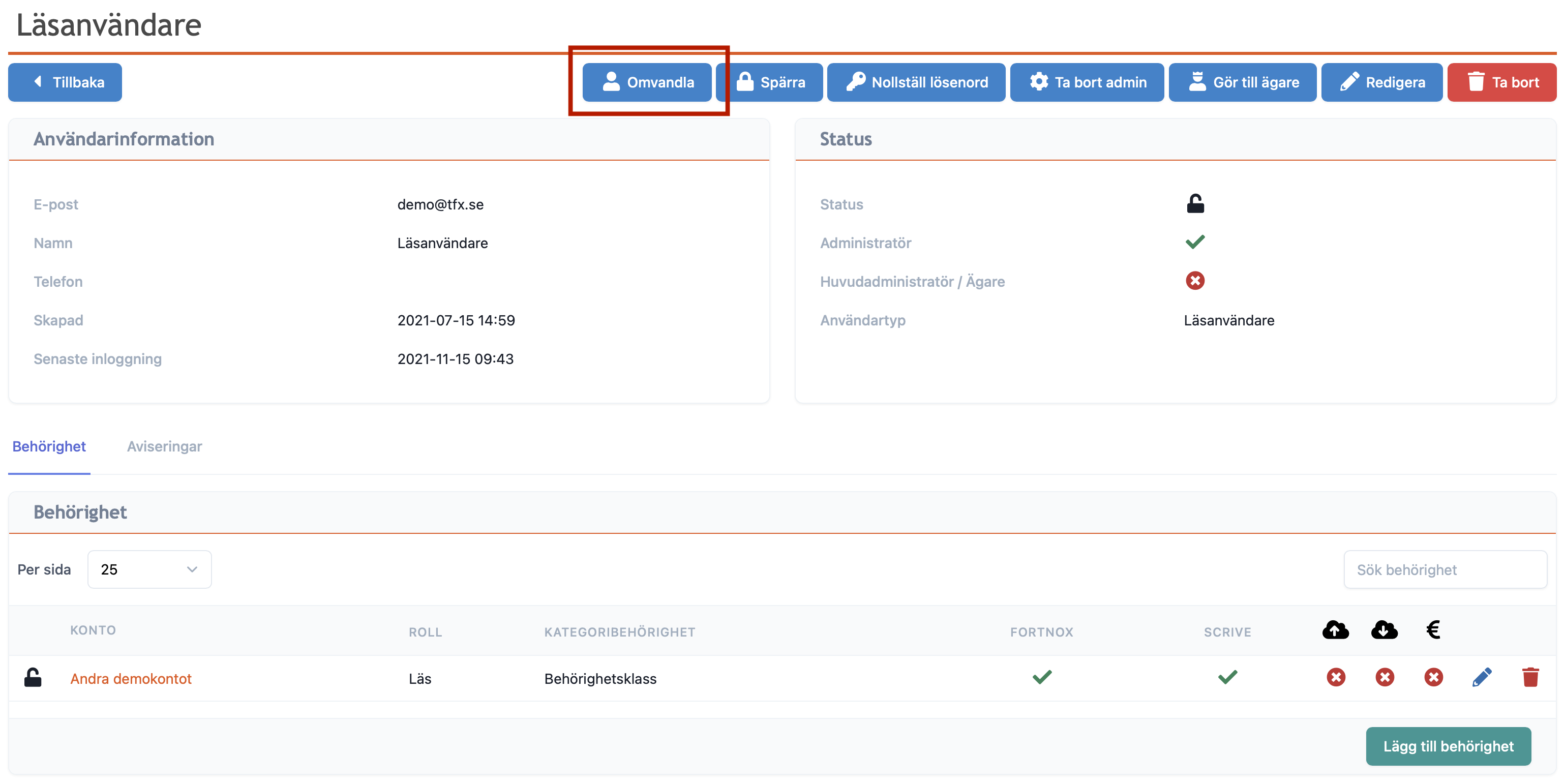Switch to the Aviseringar tab
The height and width of the screenshot is (784, 1564).
pos(164,446)
